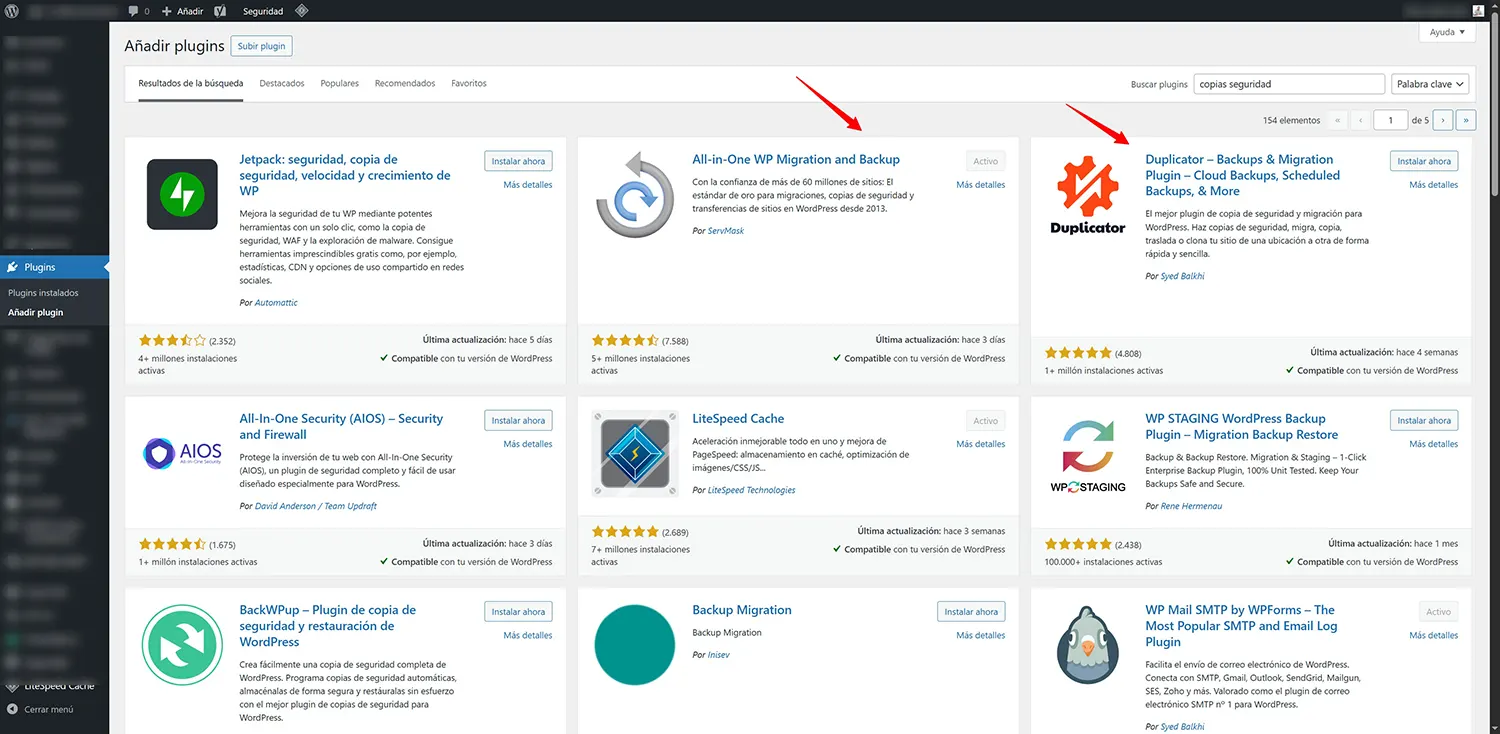Screen dimensions: 1500x734
Task: Click the Jetpack plugin icon
Action: tap(182, 195)
